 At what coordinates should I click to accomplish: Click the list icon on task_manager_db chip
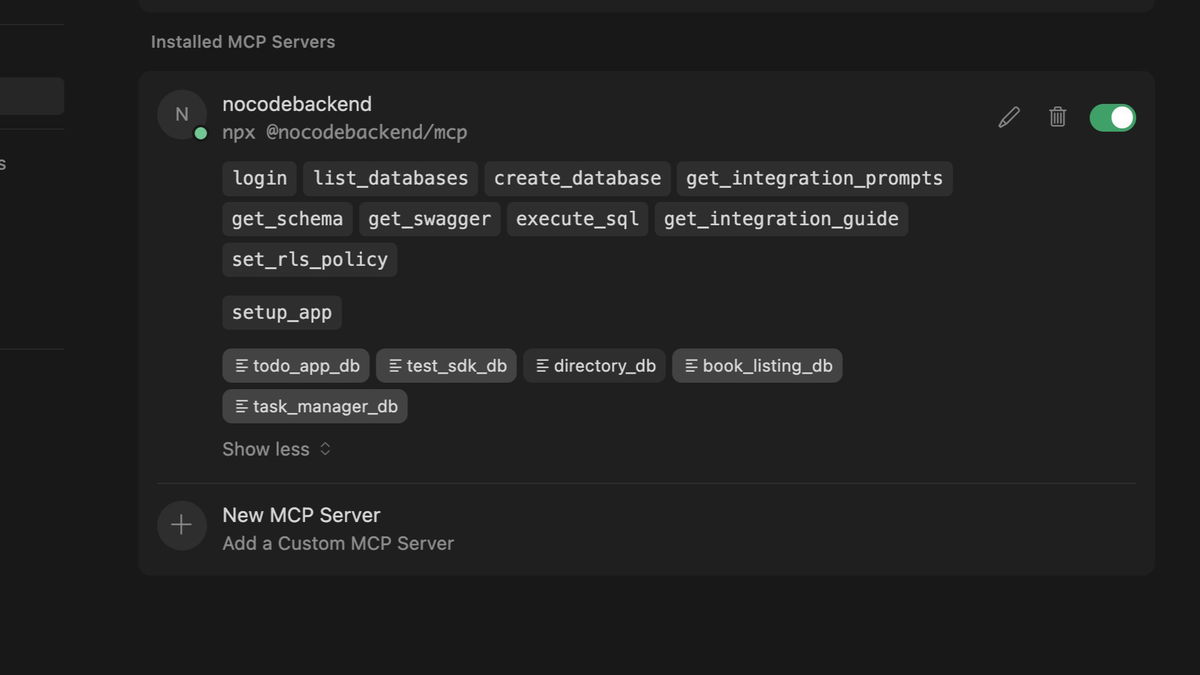(242, 406)
